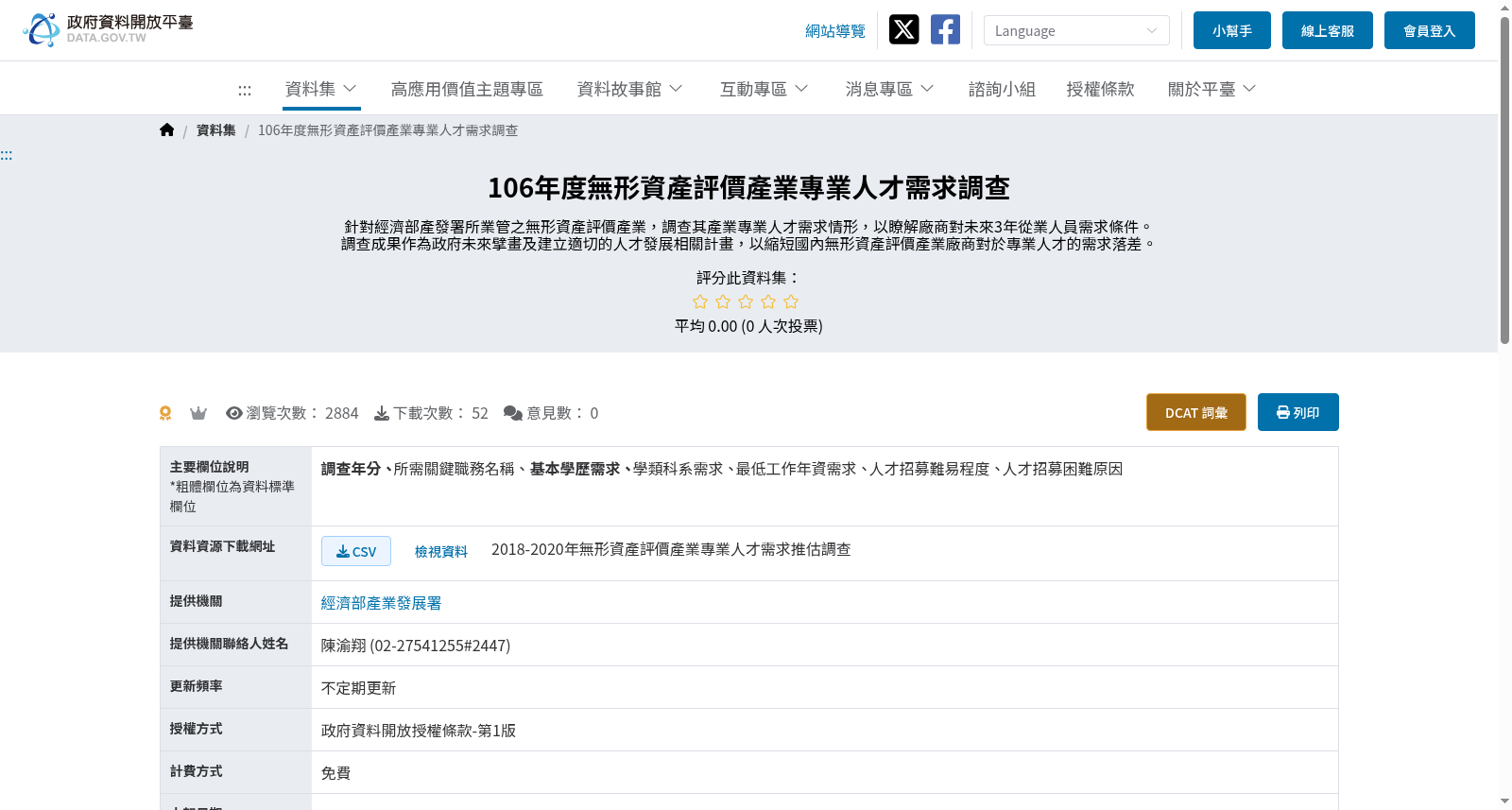Image resolution: width=1512 pixels, height=810 pixels.
Task: Click the download icon beside 下載次數
Action: [x=382, y=413]
